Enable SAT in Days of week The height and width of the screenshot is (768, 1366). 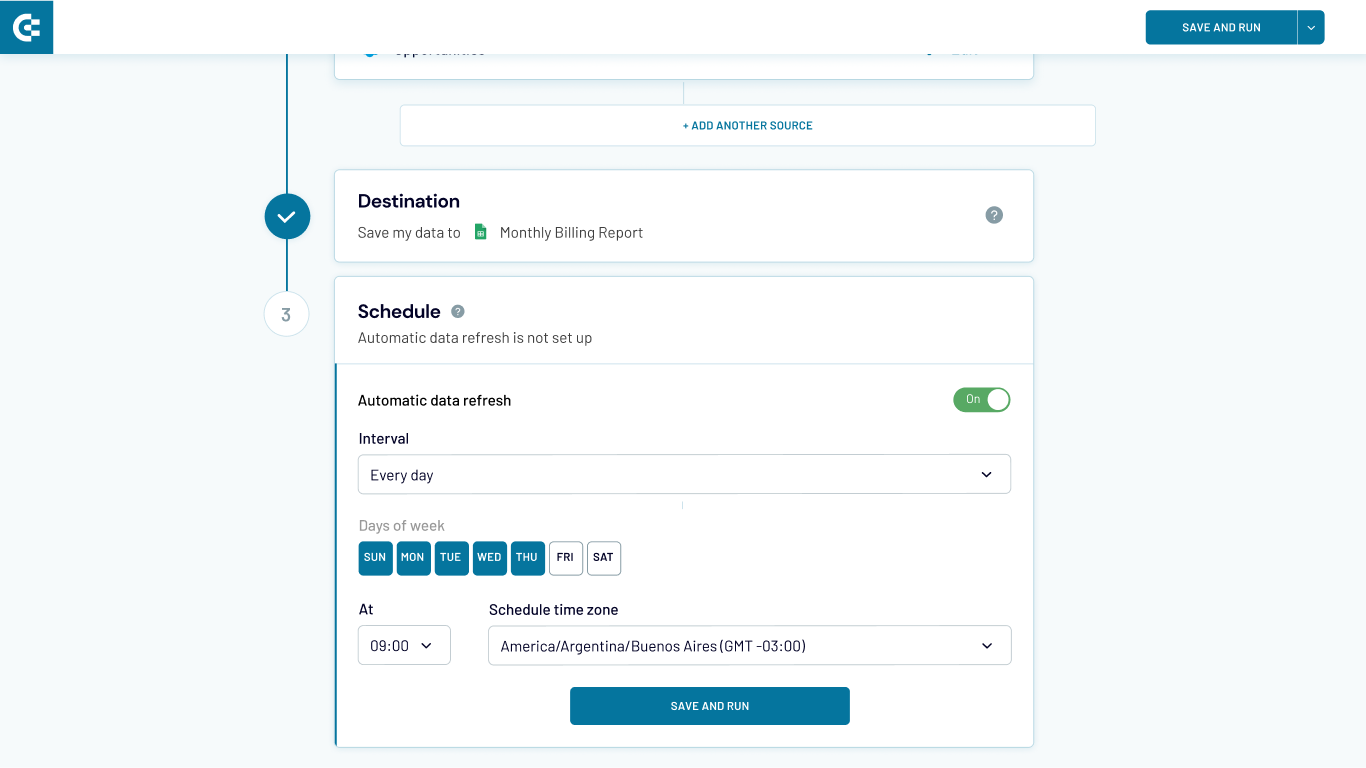(603, 558)
